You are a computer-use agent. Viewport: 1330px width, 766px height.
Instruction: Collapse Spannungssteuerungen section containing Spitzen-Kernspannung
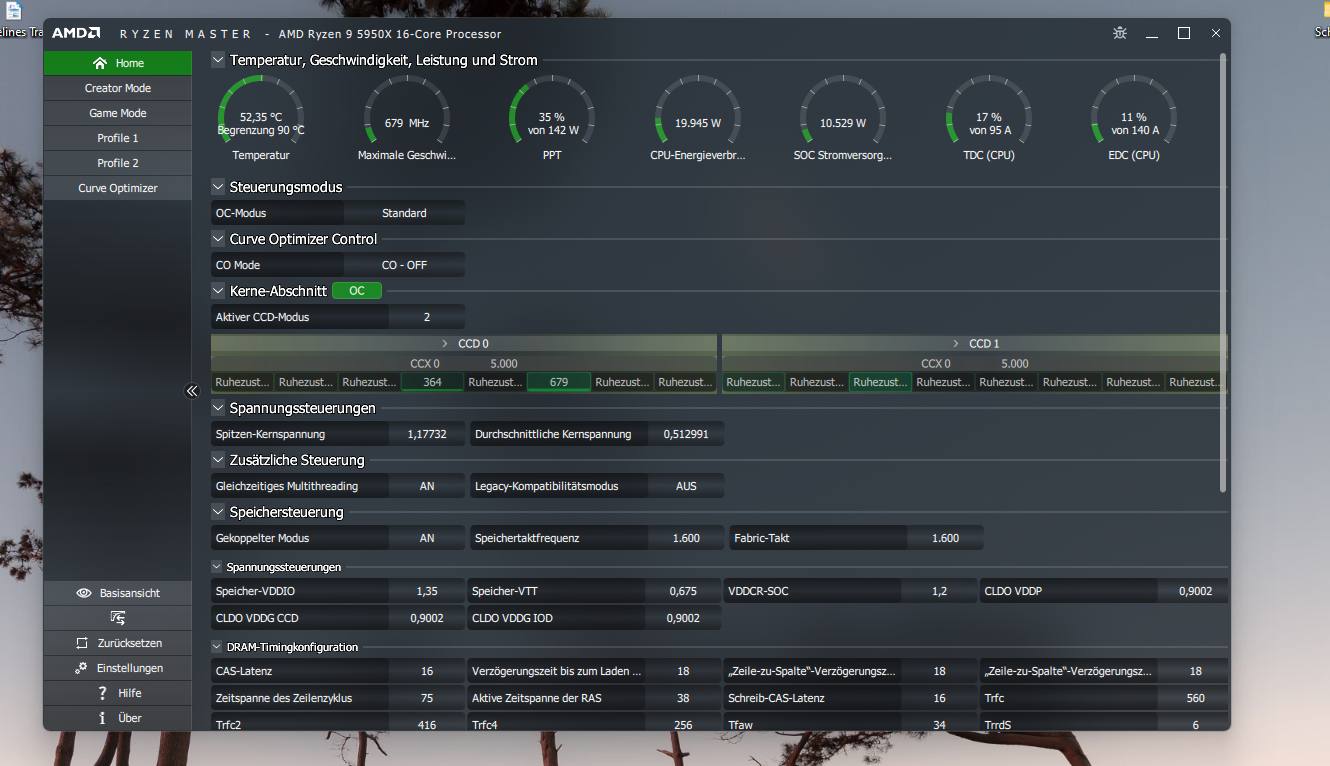tap(218, 408)
